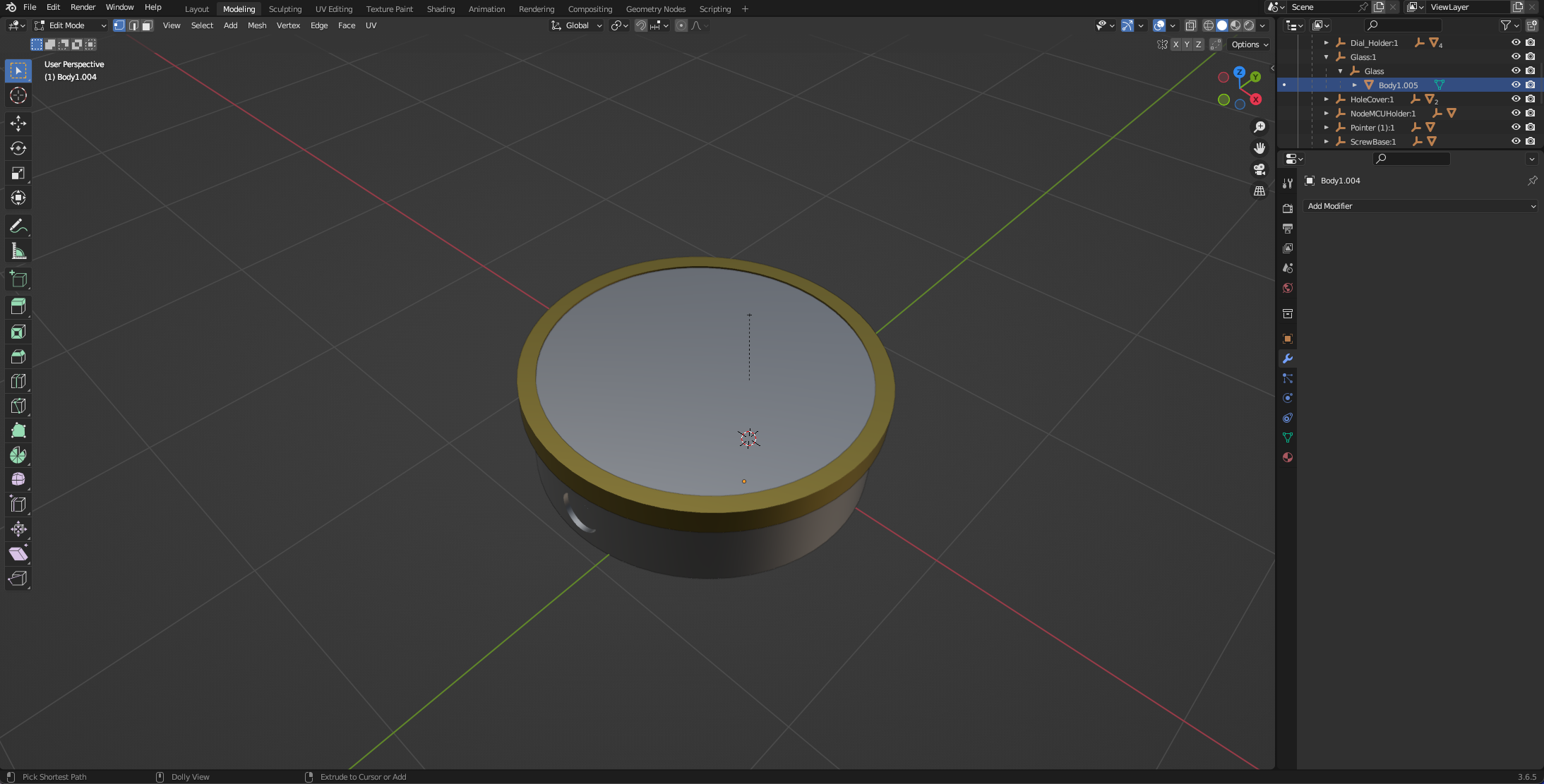Viewport: 1544px width, 784px height.
Task: Select the Shrink/Fatten tool
Action: point(18,529)
